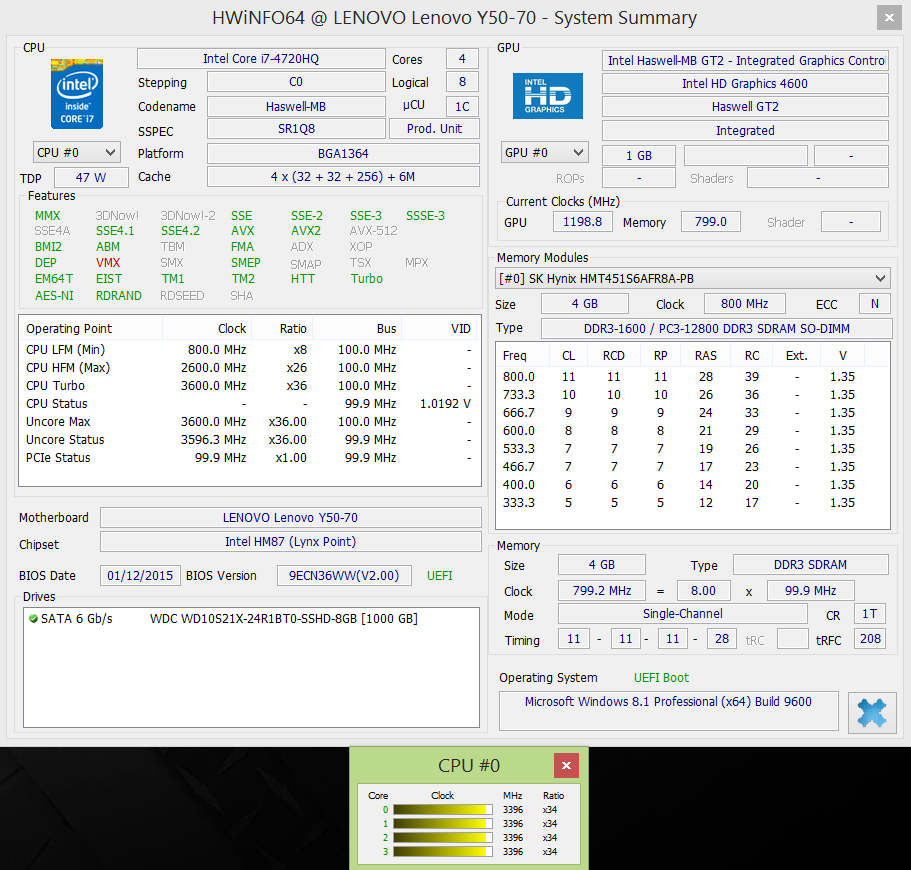Click the VID column header

coord(440,328)
